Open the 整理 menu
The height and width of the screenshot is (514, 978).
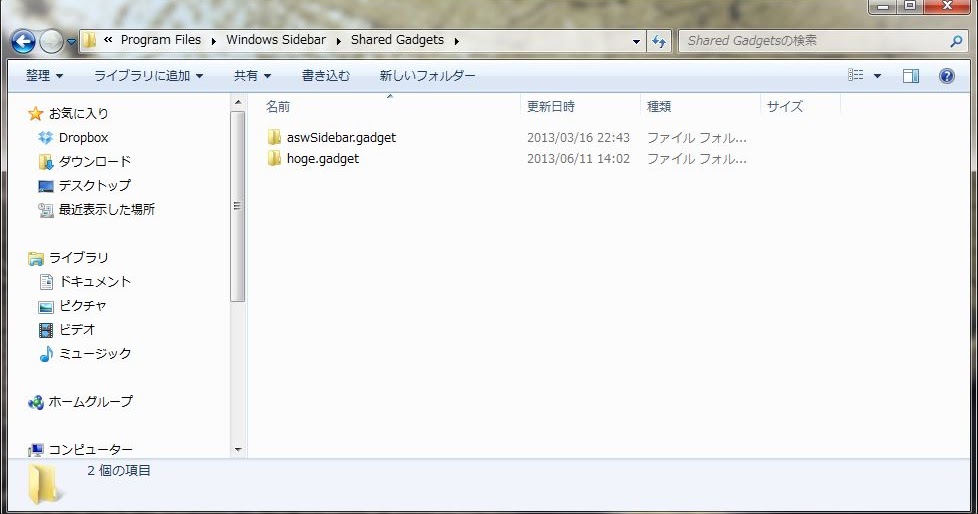click(x=44, y=76)
